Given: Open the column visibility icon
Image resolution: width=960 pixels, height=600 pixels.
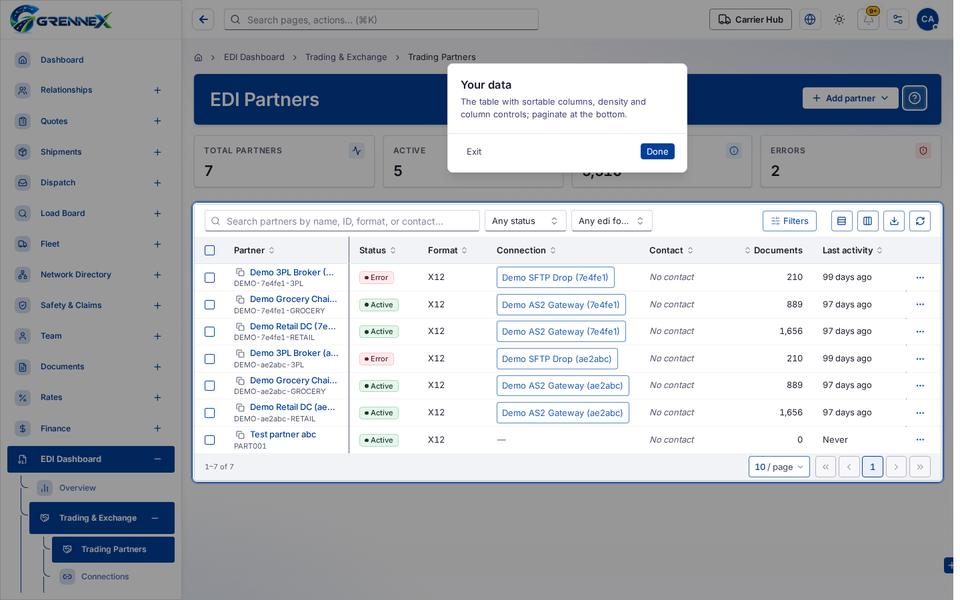Looking at the screenshot, I should pyautogui.click(x=868, y=221).
